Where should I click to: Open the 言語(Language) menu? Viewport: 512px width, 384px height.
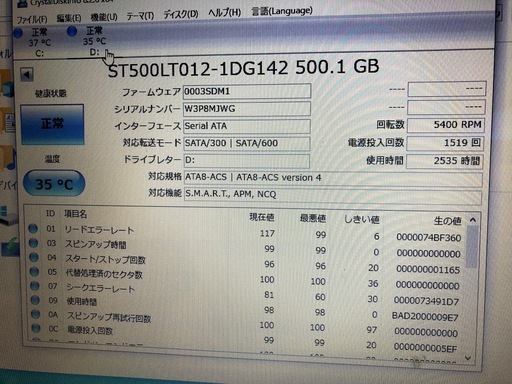pos(282,11)
